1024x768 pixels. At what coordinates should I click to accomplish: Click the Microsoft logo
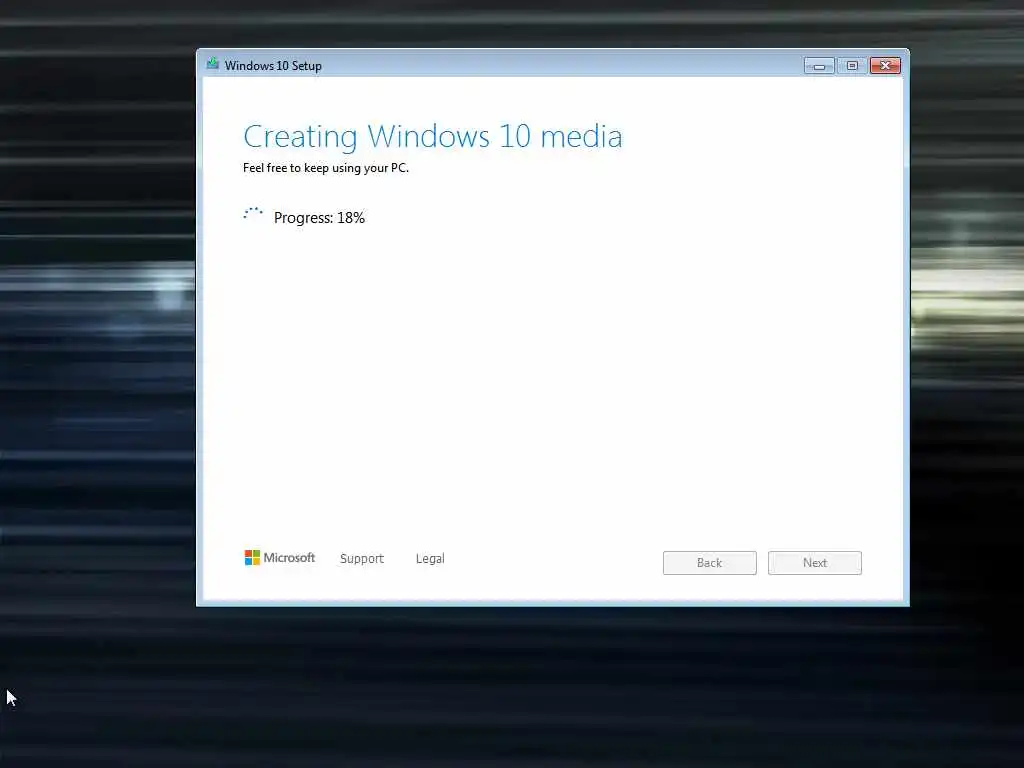(x=280, y=558)
